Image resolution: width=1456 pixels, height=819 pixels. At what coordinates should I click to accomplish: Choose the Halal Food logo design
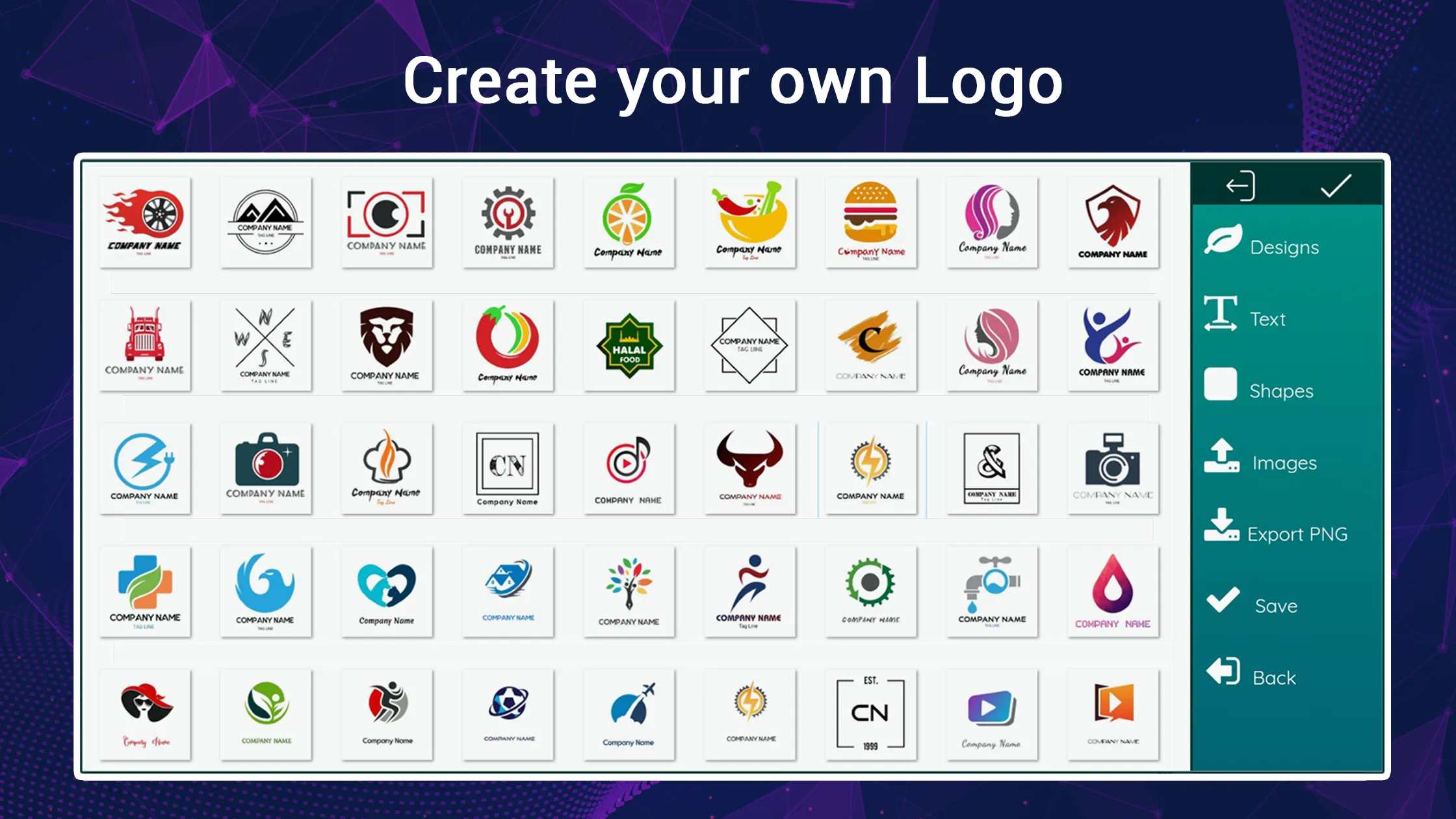pyautogui.click(x=628, y=344)
